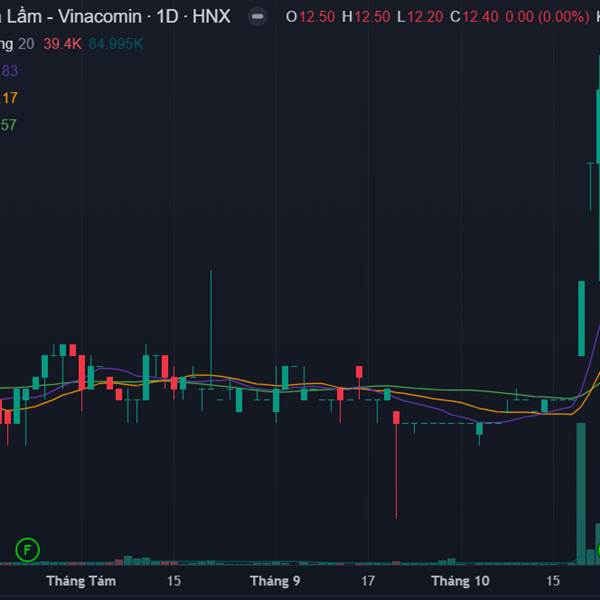
Task: Click the Tháng 9 time axis label
Action: pos(275,581)
